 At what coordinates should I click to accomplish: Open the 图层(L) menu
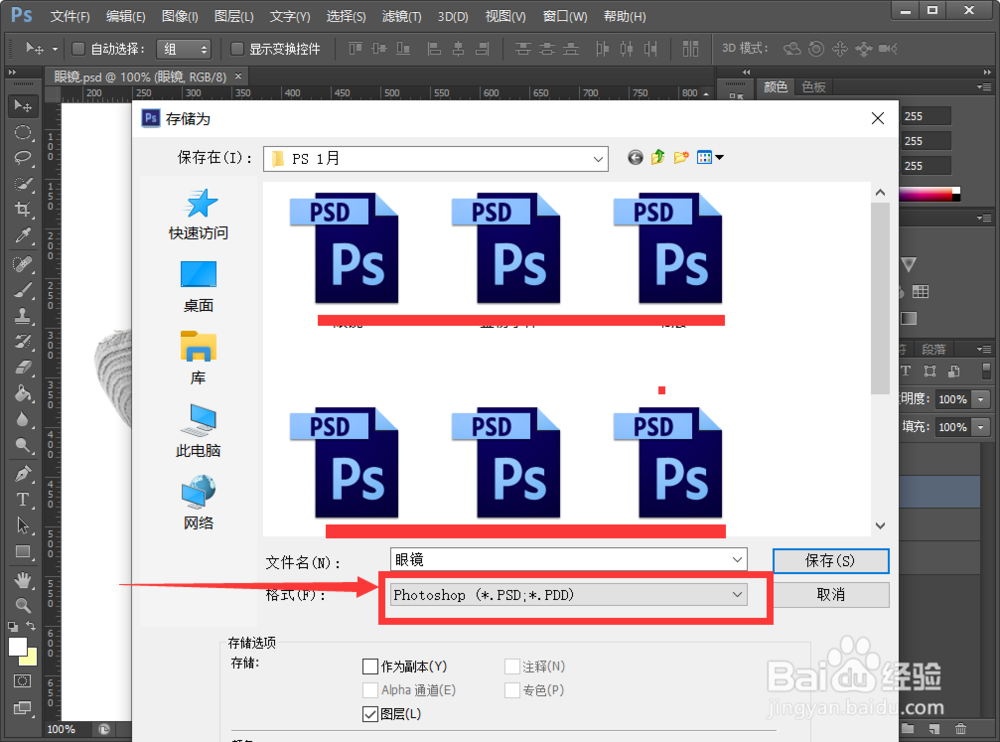point(234,17)
